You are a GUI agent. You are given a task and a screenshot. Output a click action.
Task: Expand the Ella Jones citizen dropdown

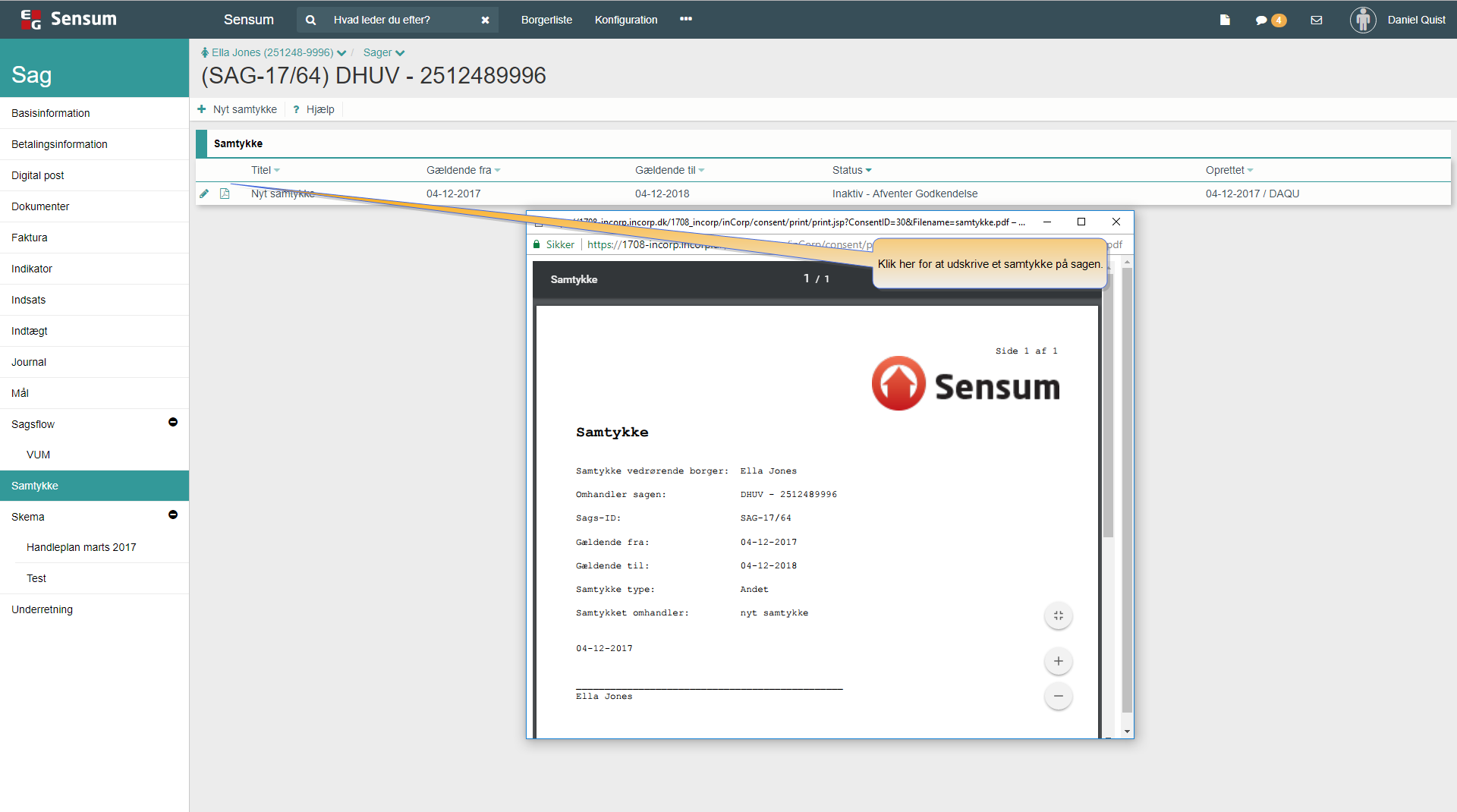tap(341, 53)
